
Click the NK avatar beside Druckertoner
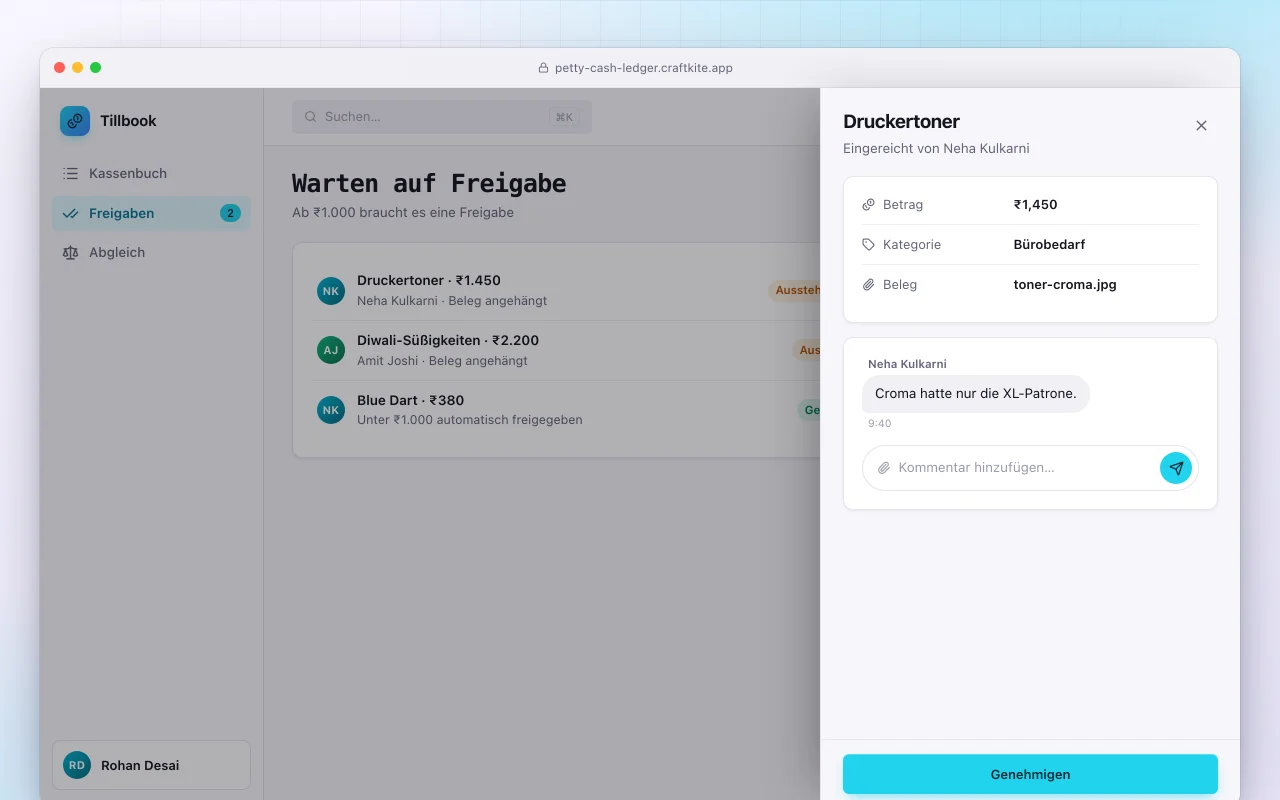click(331, 291)
